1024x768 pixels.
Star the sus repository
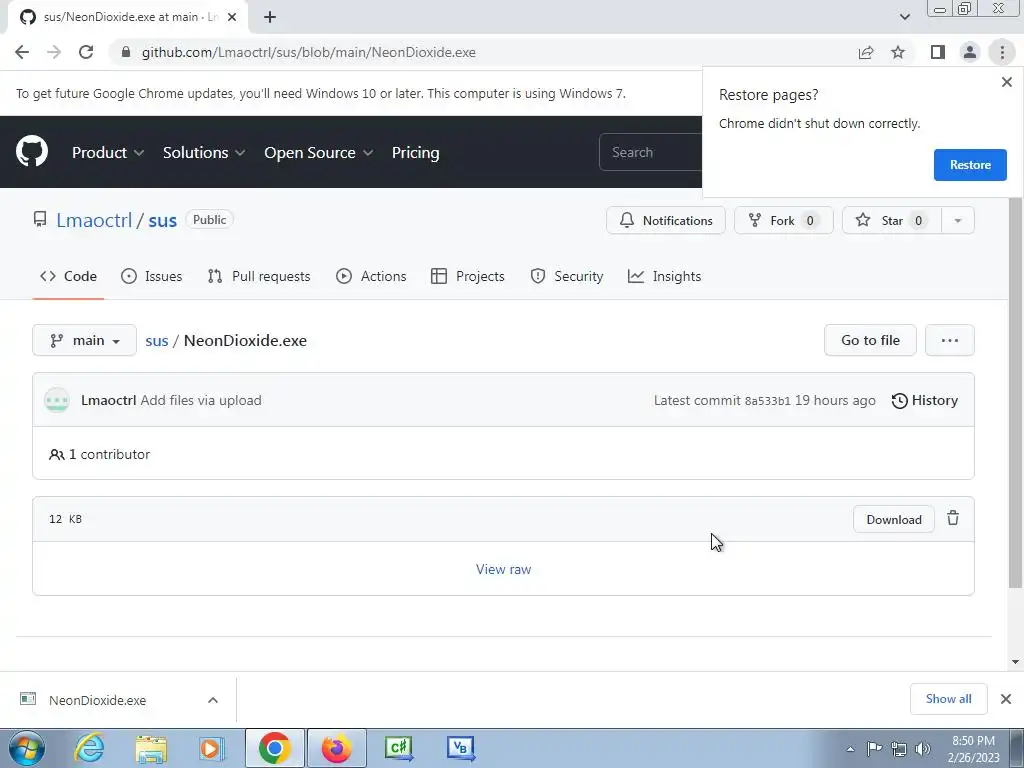coord(891,221)
